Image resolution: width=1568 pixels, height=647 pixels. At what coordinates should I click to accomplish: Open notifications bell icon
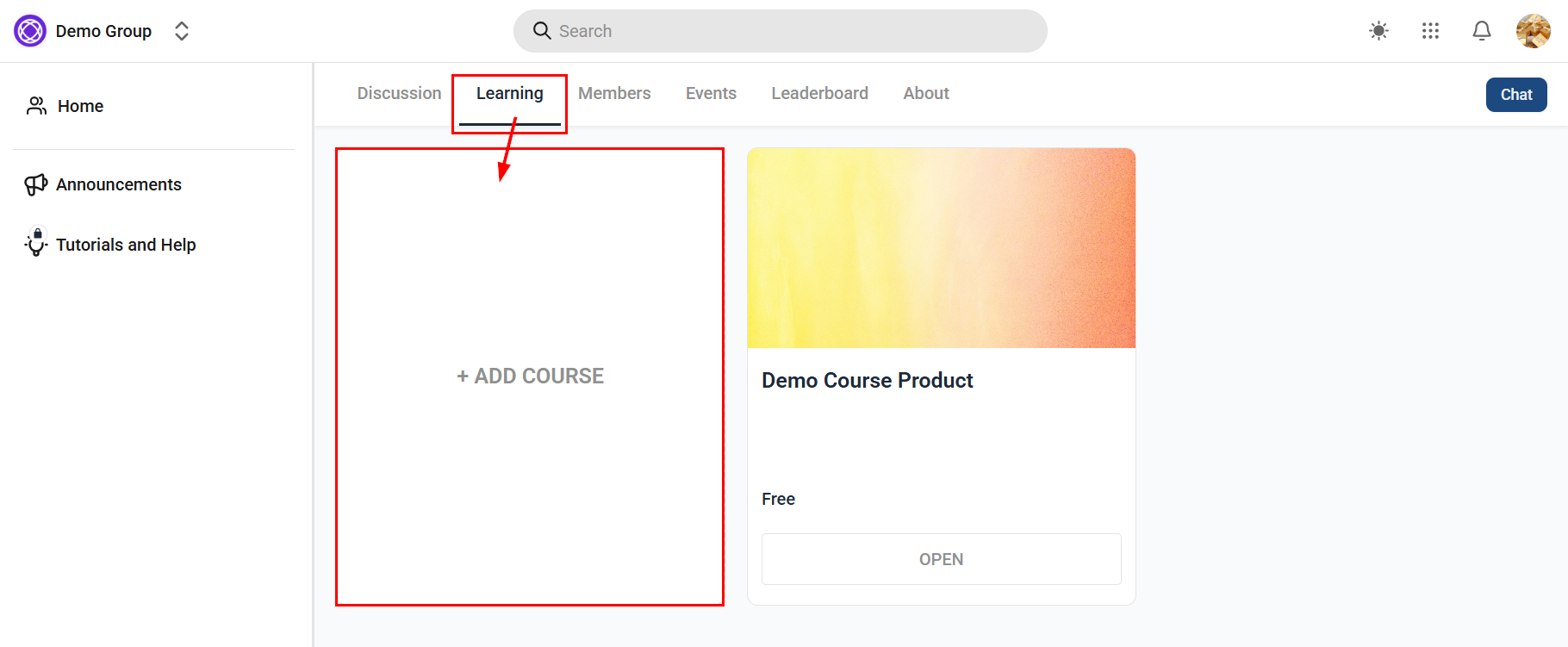[x=1482, y=31]
